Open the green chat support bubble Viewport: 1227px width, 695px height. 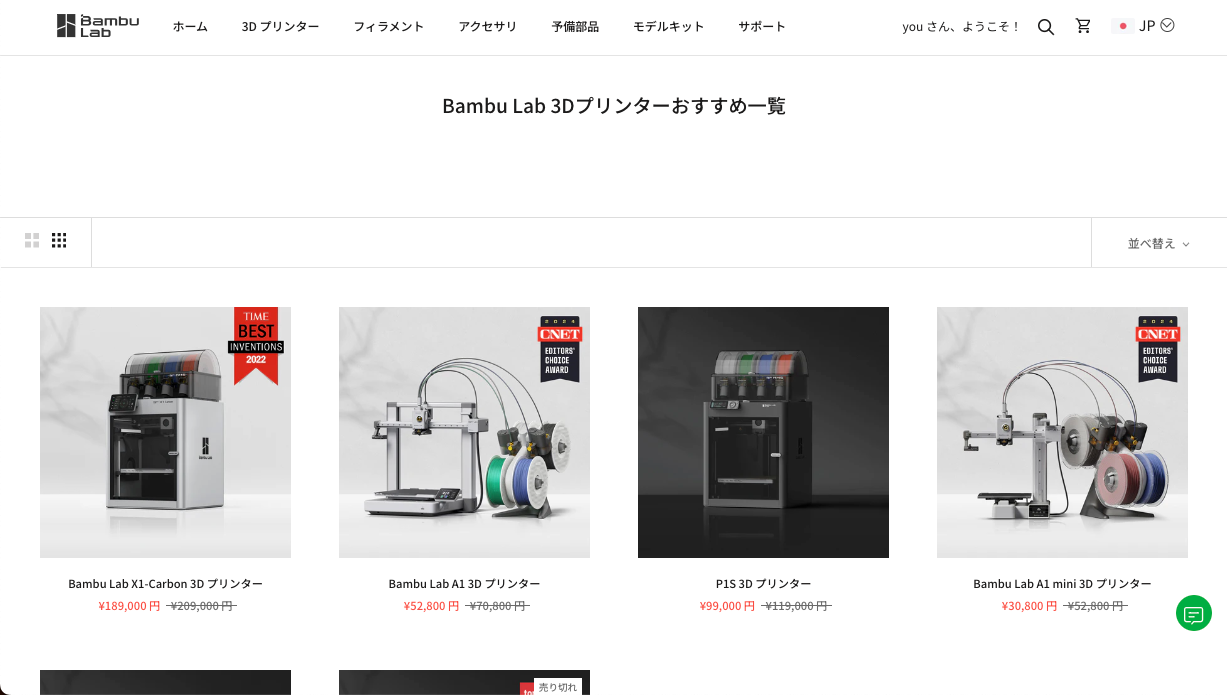(x=1193, y=613)
